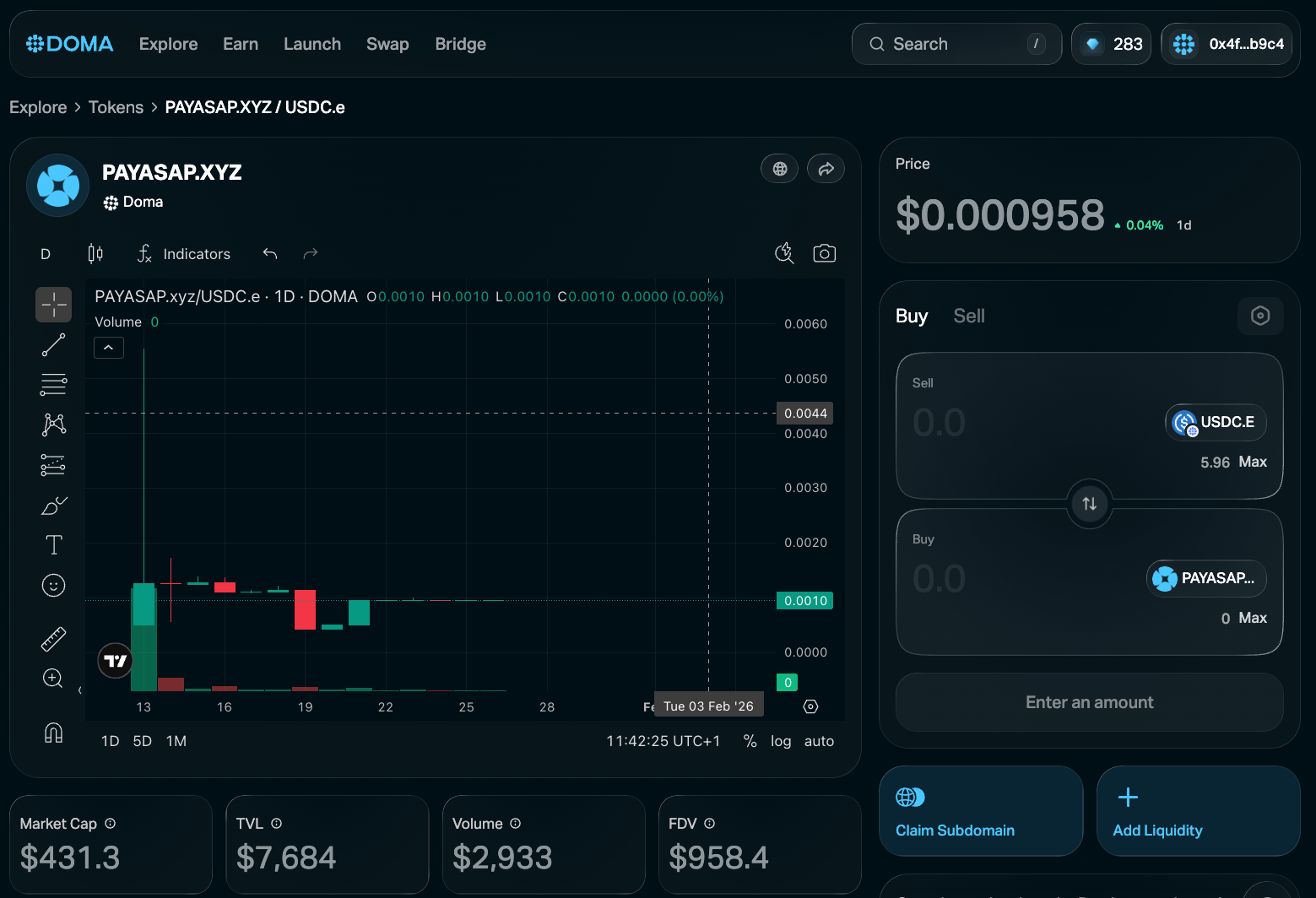The image size is (1316, 898).
Task: Toggle log scale on chart
Action: pyautogui.click(x=781, y=741)
